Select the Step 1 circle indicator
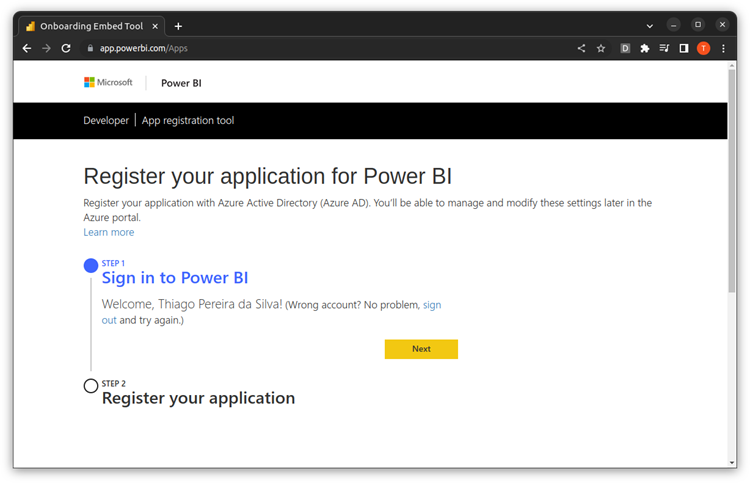The image size is (750, 483). tap(91, 266)
